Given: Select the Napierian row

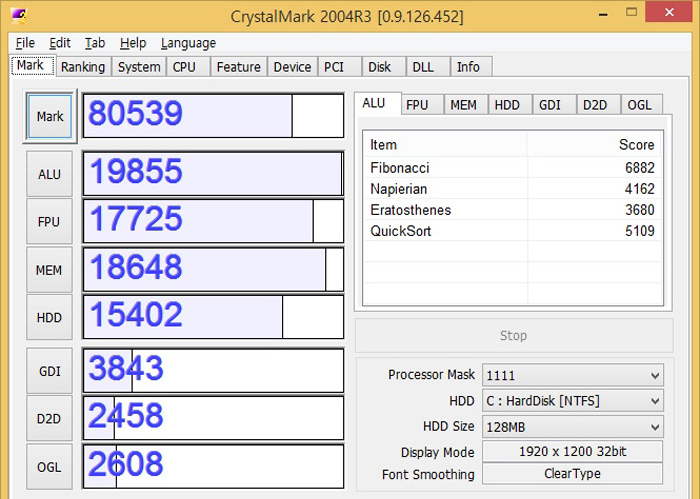Looking at the screenshot, I should [512, 188].
